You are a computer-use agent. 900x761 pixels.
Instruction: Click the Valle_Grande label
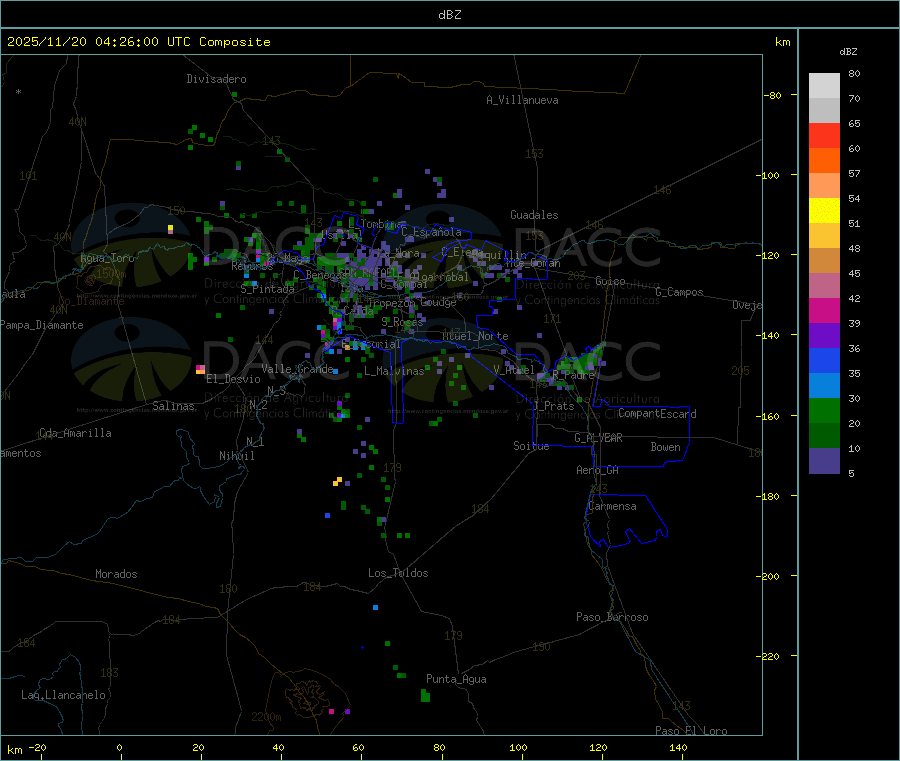(297, 369)
